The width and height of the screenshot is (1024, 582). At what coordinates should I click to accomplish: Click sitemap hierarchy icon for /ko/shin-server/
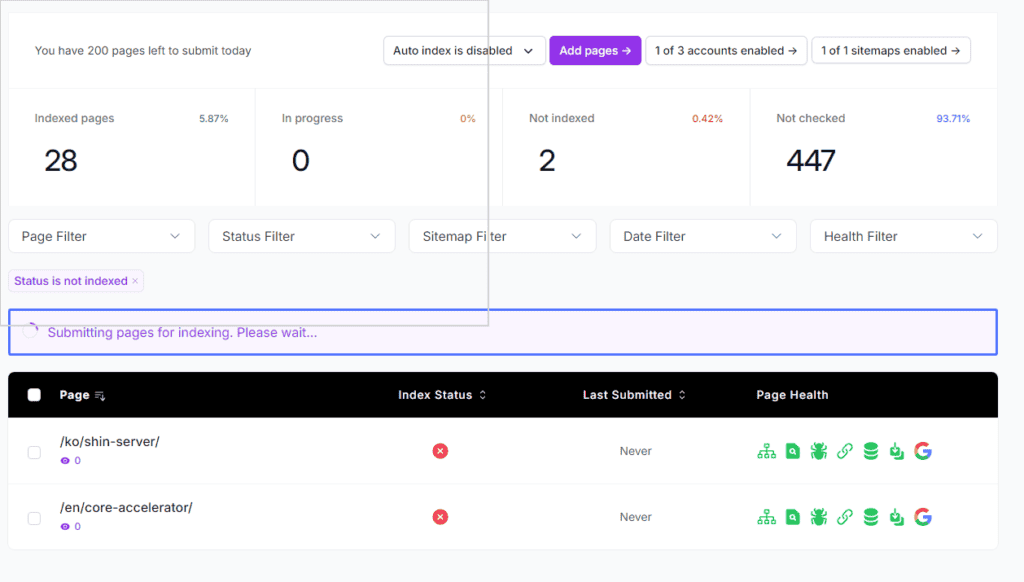point(766,451)
